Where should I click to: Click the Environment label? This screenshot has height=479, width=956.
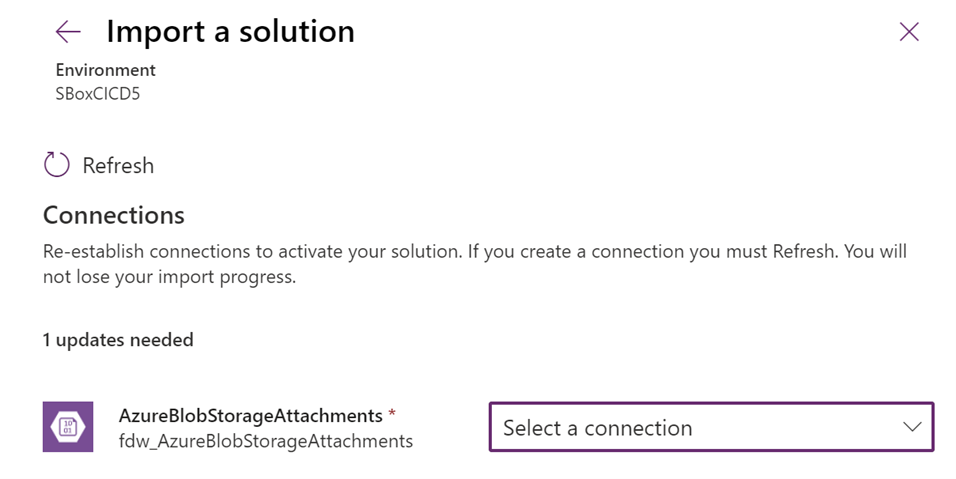pyautogui.click(x=105, y=70)
